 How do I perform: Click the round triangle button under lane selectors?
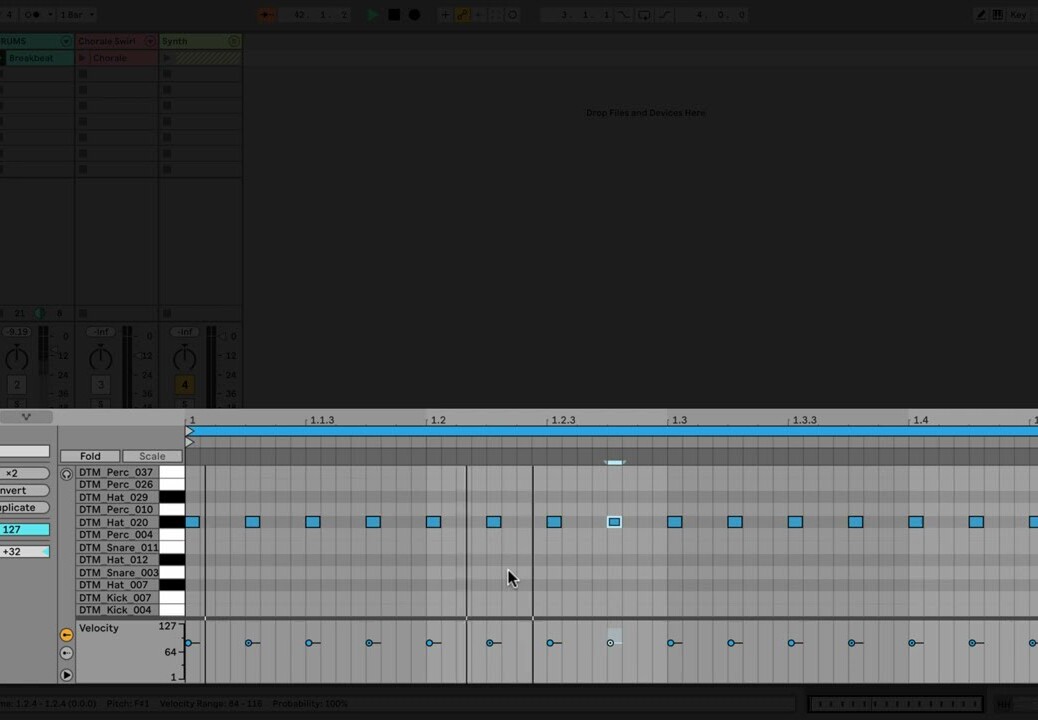click(66, 675)
